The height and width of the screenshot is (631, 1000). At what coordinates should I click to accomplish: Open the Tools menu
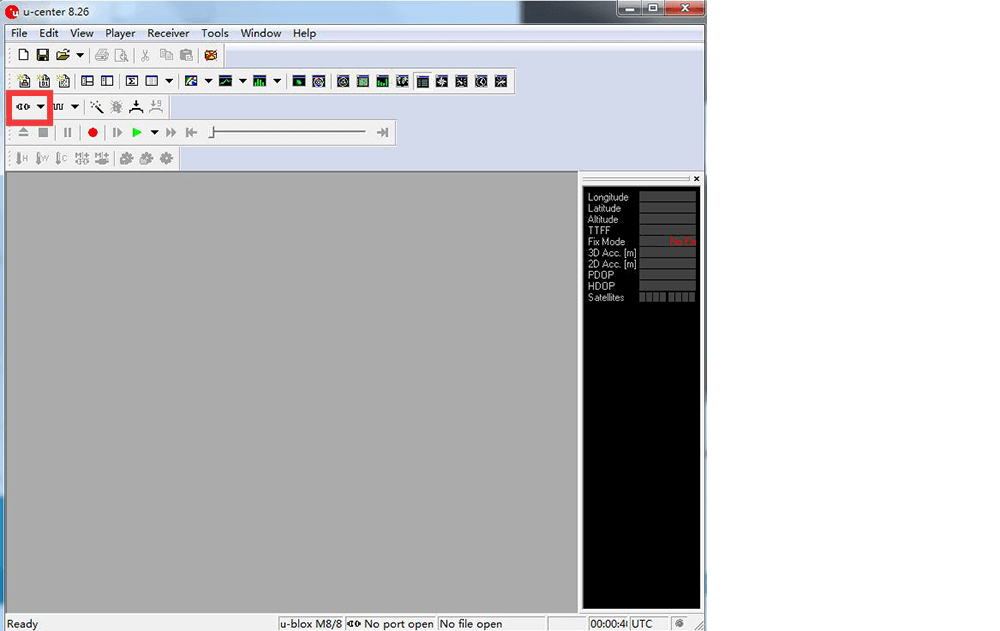(x=215, y=33)
